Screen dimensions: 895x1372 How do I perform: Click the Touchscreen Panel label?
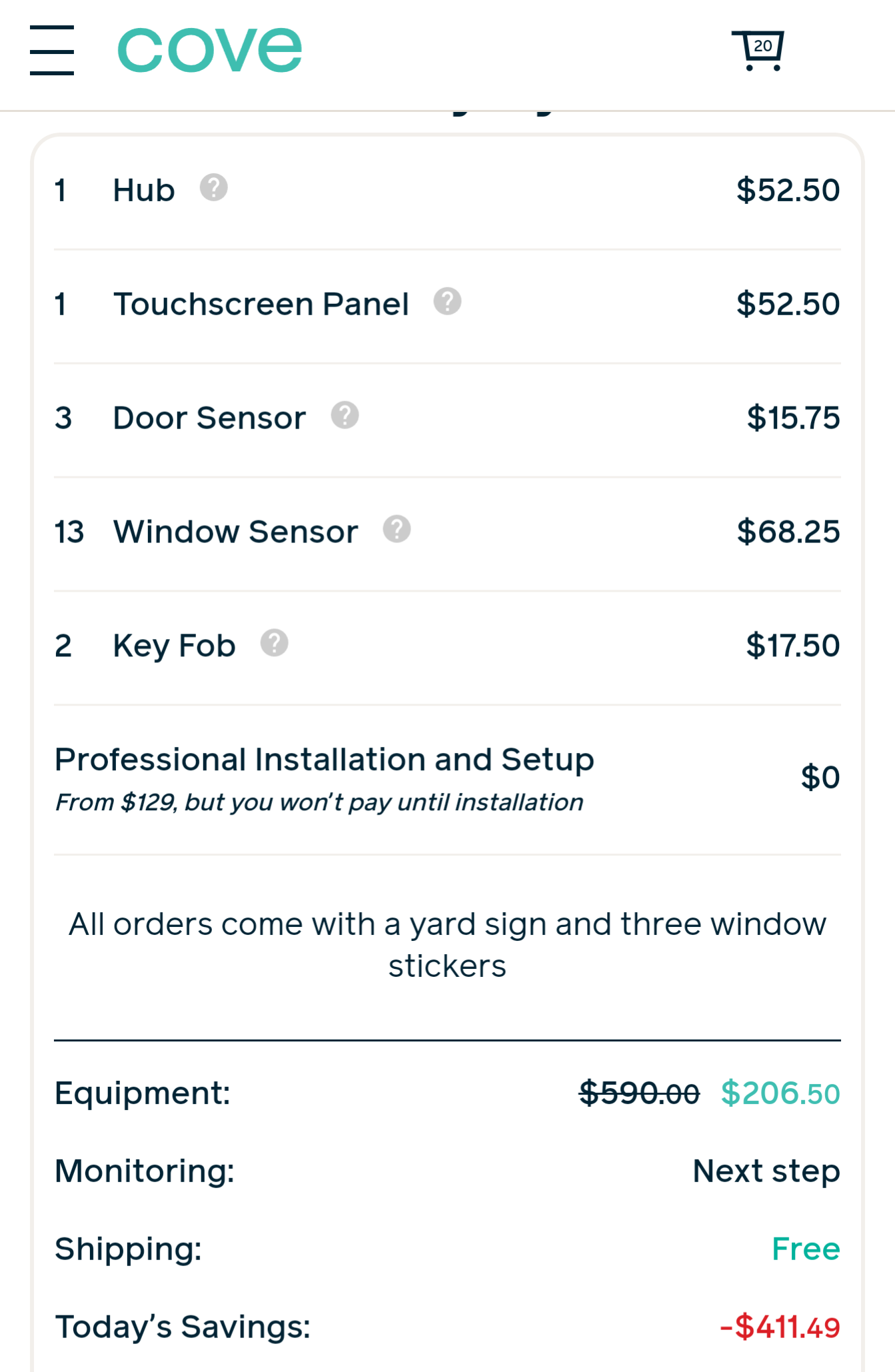click(x=261, y=305)
